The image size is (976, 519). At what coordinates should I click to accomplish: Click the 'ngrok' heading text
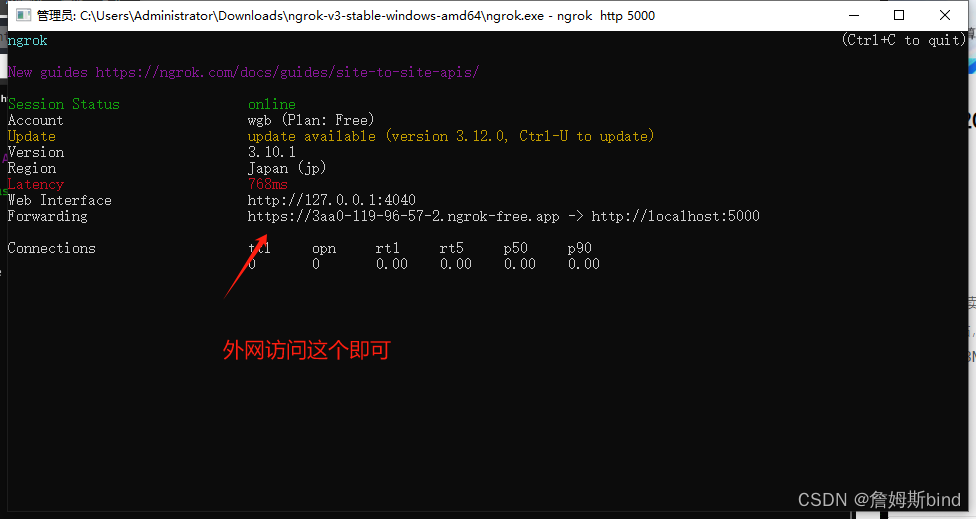click(x=27, y=41)
